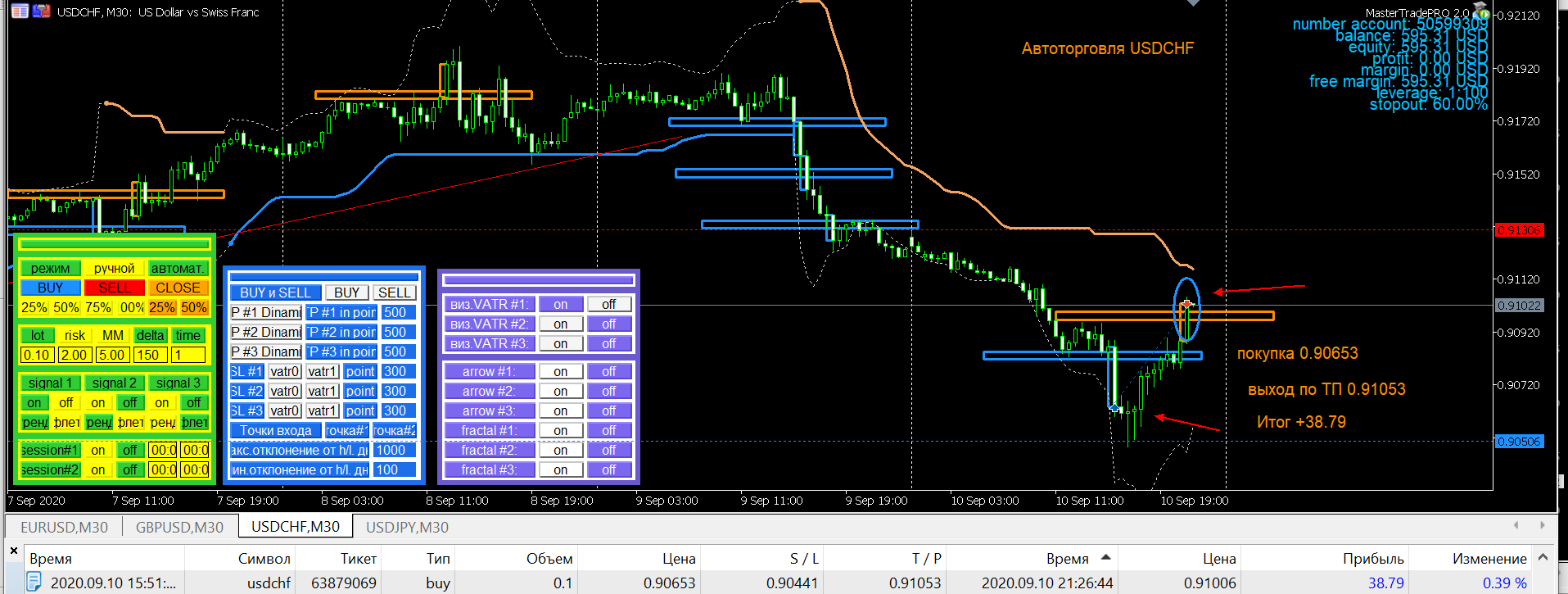1568x594 pixels.
Task: Click the MM value field 5.00
Action: click(112, 355)
